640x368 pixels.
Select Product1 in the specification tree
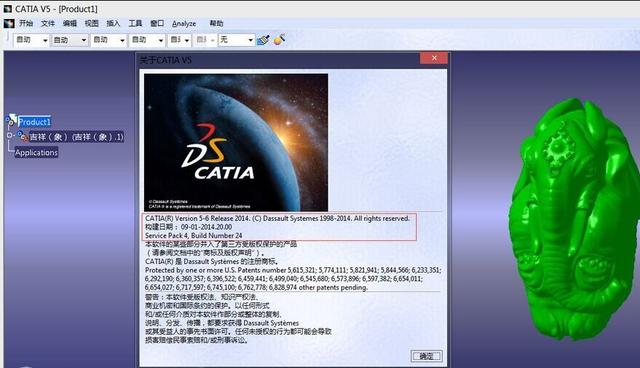[35, 122]
